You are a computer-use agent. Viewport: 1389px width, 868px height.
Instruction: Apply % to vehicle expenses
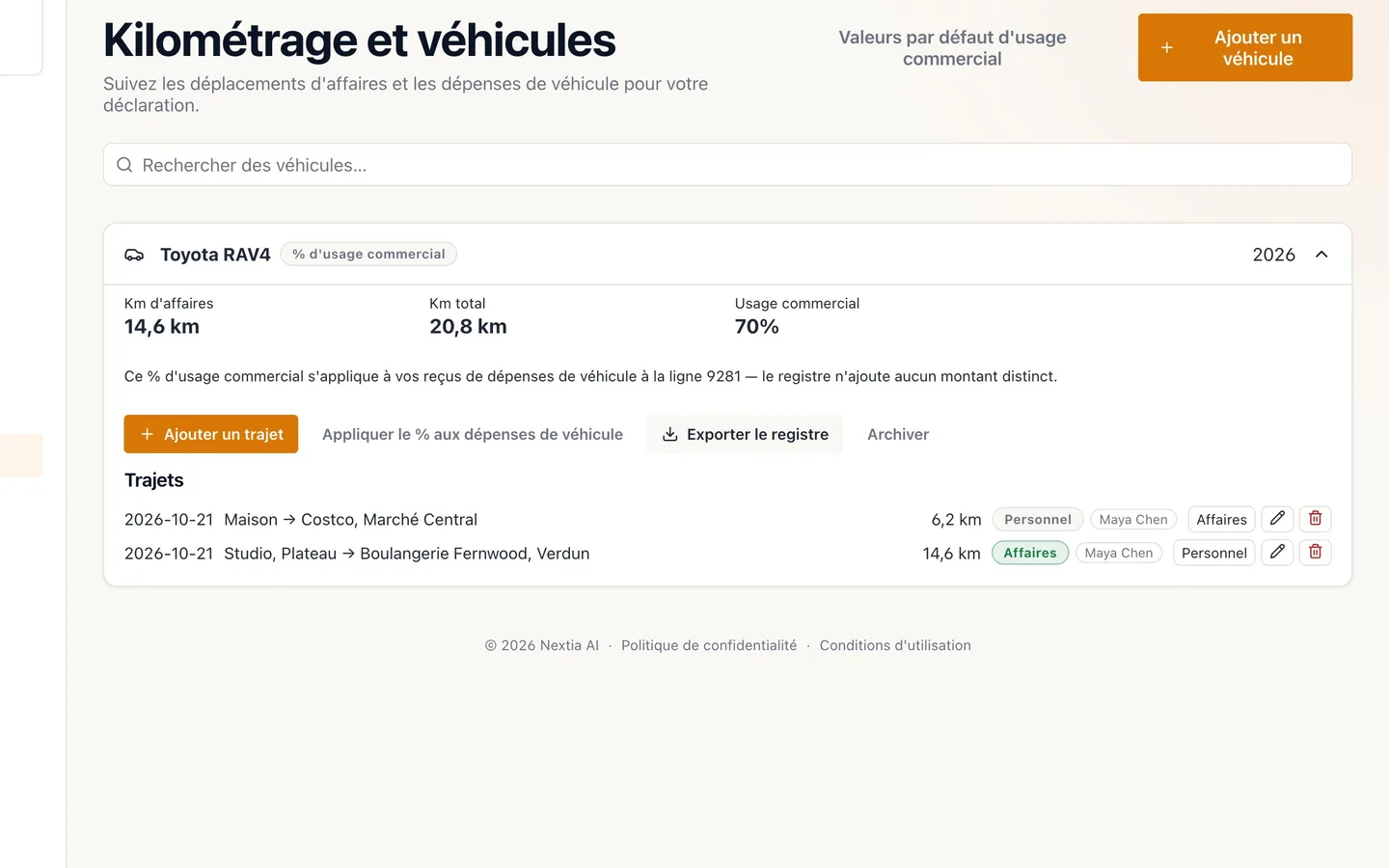pos(473,434)
